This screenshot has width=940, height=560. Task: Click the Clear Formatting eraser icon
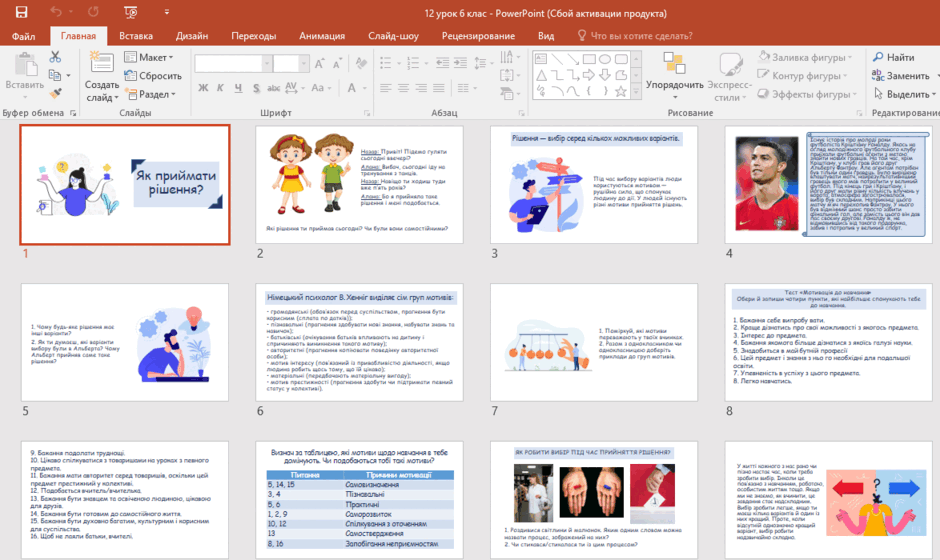coord(361,63)
